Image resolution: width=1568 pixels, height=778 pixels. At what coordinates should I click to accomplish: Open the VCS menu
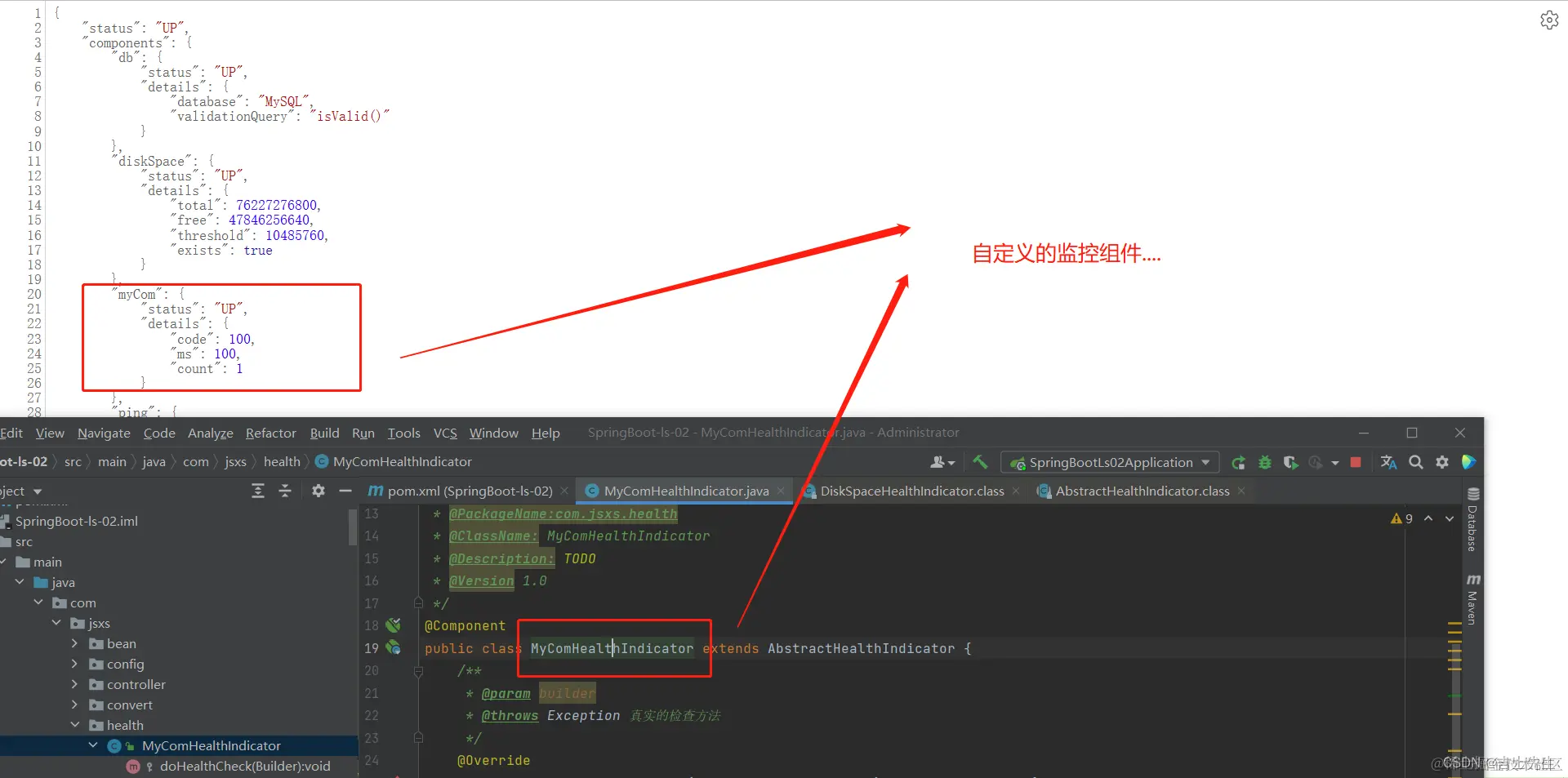coord(445,433)
